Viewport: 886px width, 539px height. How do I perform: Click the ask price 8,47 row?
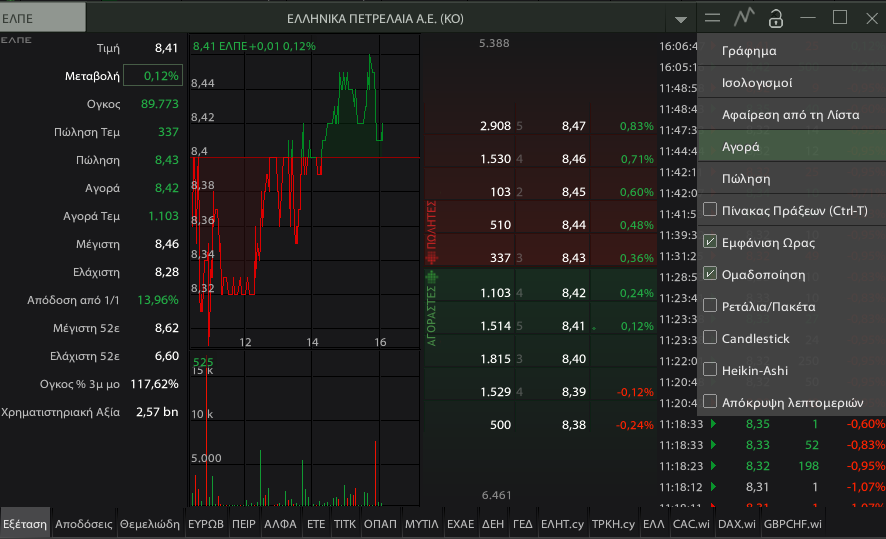(x=541, y=126)
